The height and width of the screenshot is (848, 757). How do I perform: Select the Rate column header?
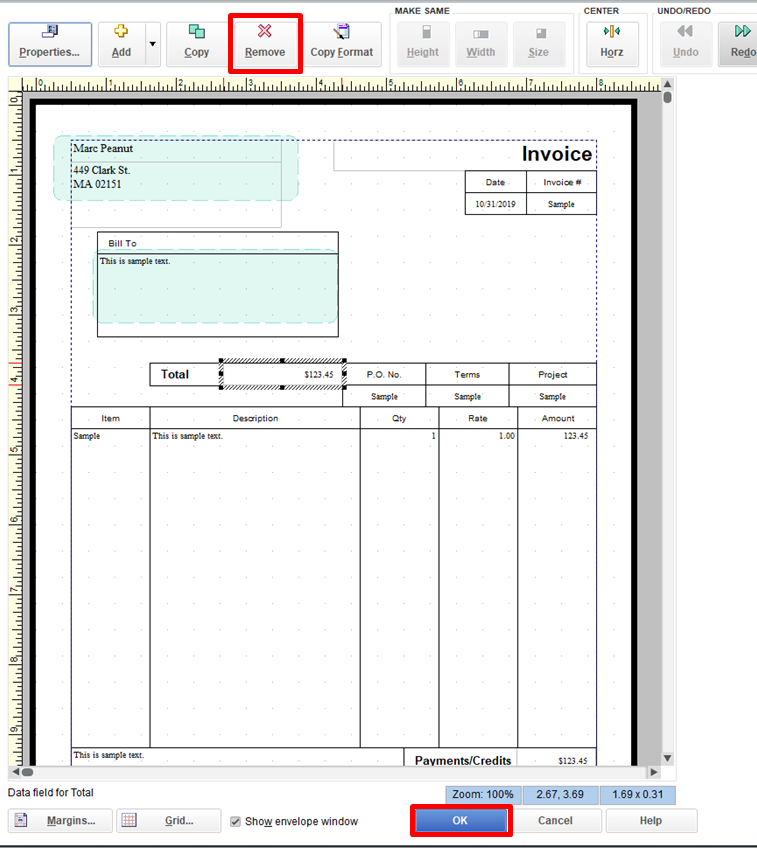478,418
